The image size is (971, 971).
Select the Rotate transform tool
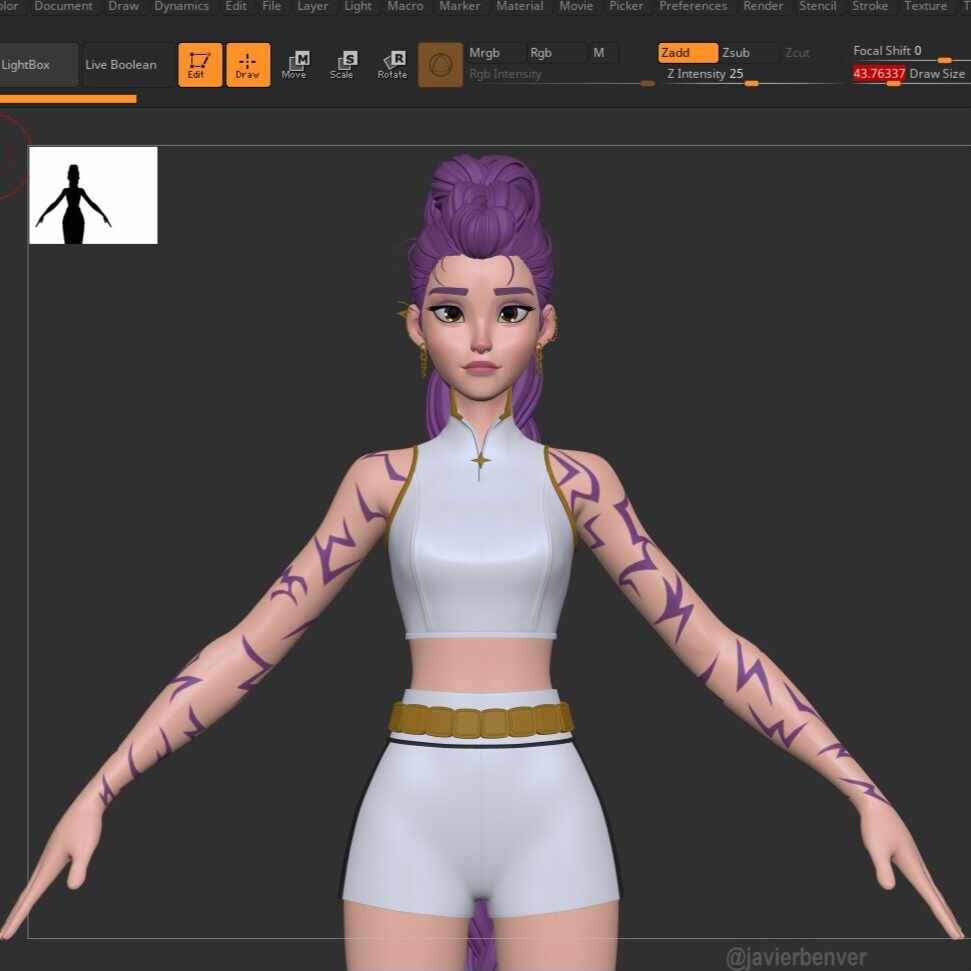point(393,65)
